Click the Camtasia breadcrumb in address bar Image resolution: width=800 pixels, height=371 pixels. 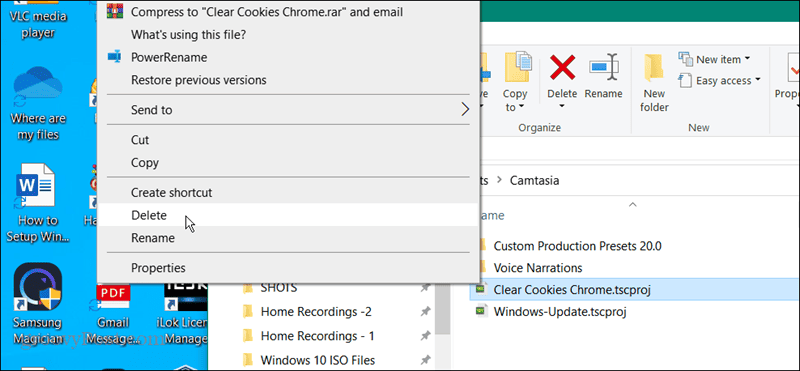click(534, 180)
